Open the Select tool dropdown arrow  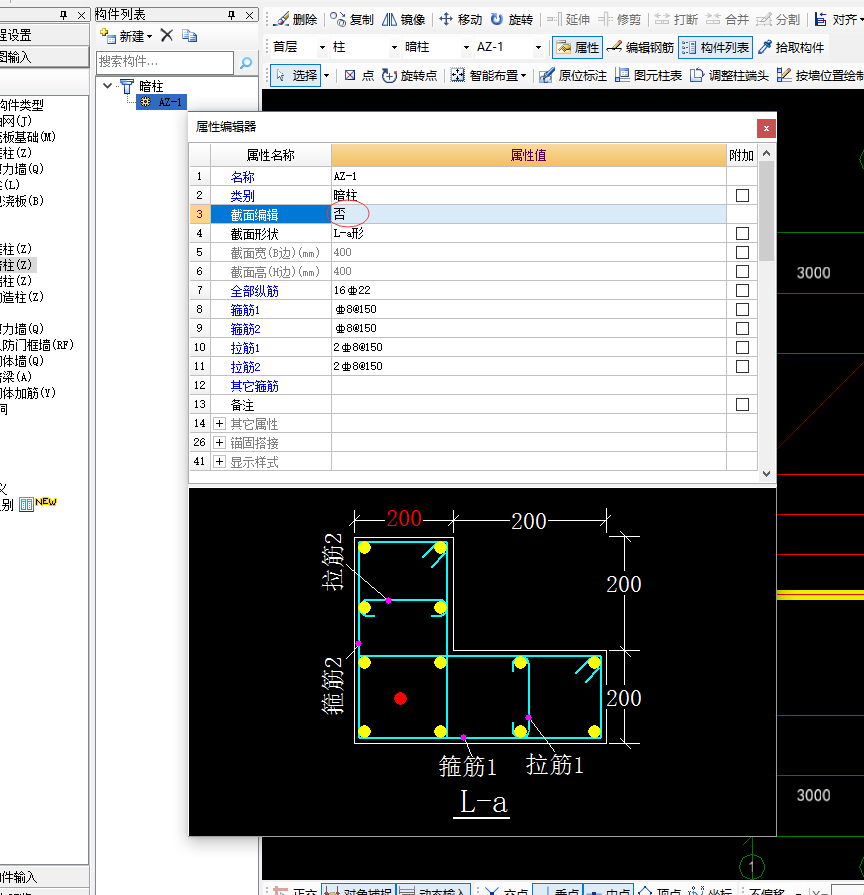326,75
